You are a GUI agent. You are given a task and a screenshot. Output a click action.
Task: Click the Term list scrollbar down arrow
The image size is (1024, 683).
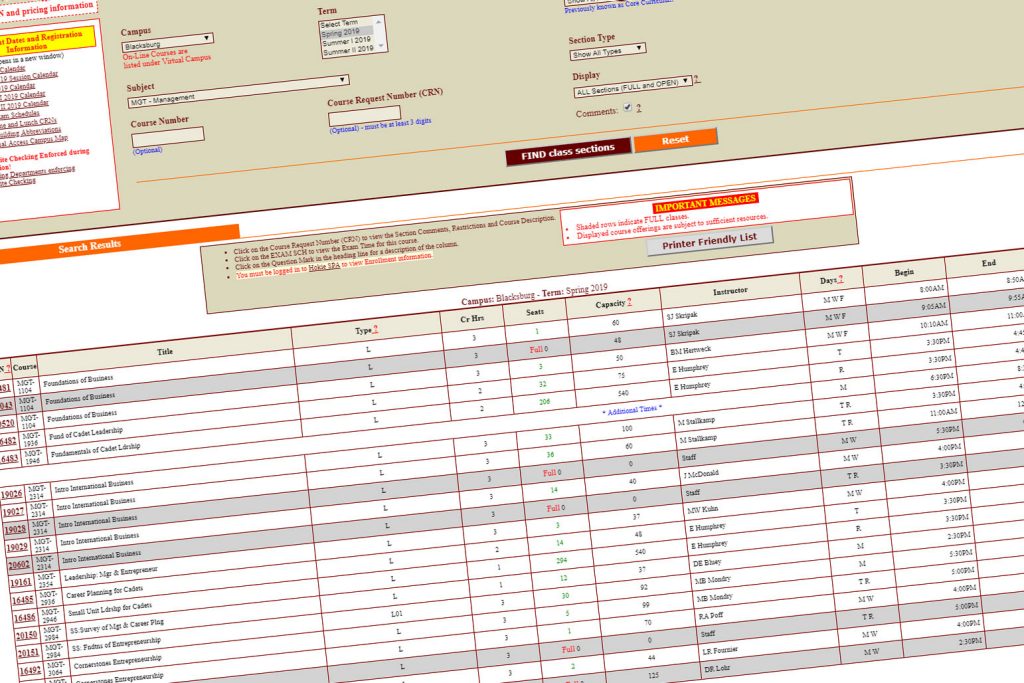click(381, 45)
